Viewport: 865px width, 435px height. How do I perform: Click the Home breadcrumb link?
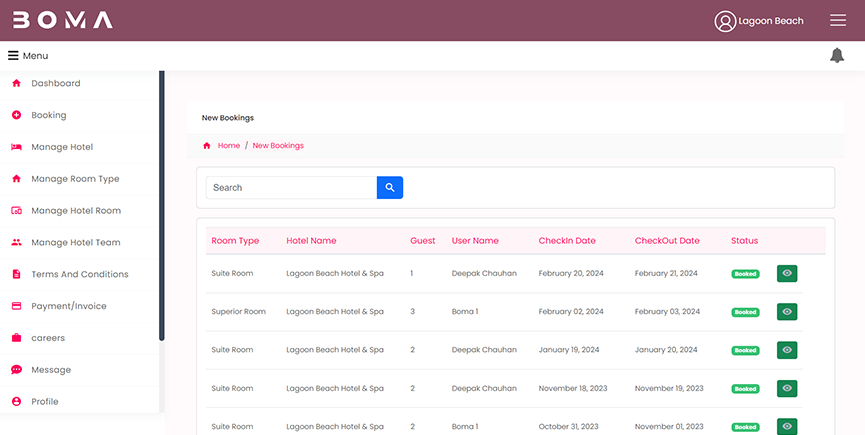[229, 146]
